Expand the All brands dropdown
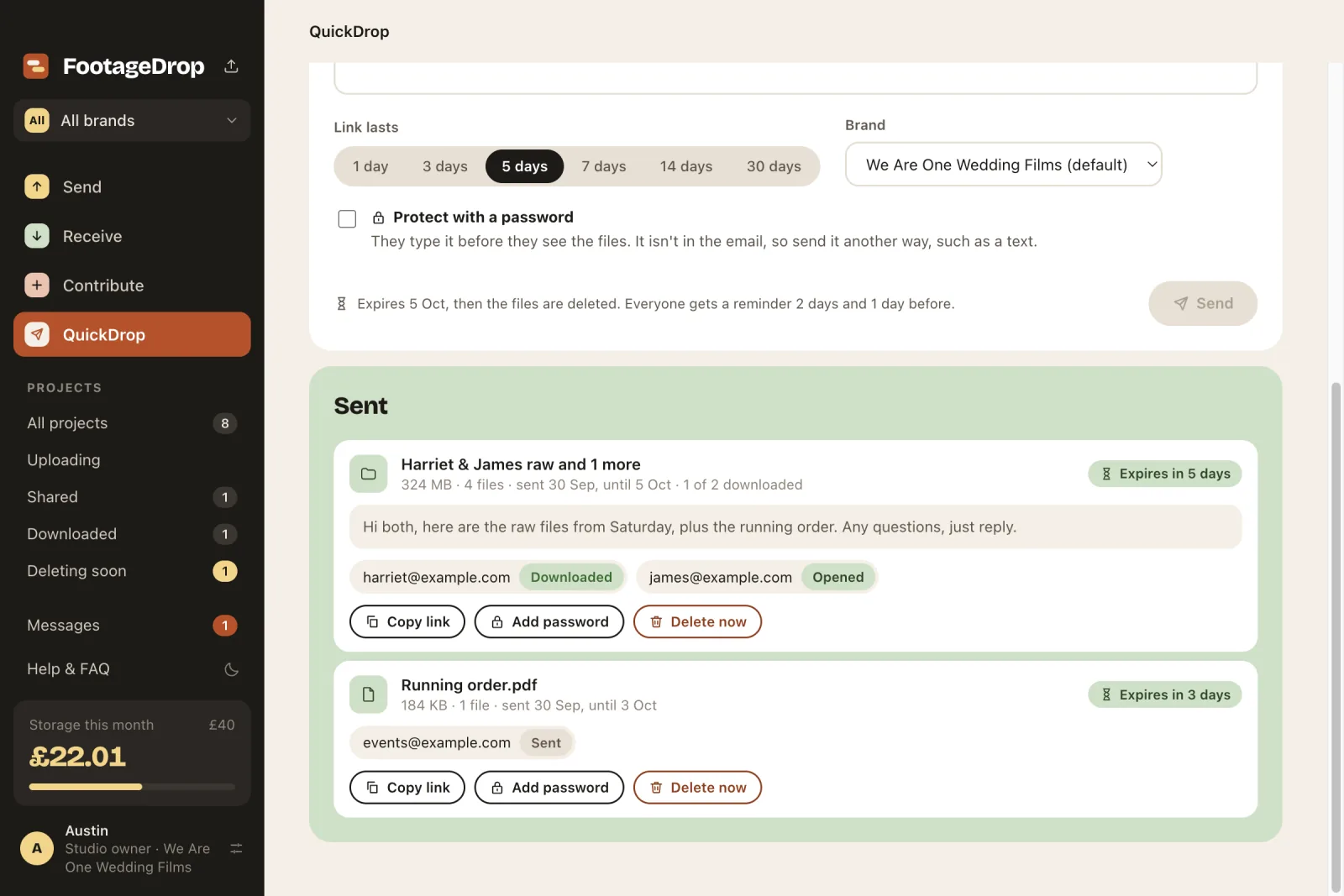This screenshot has width=1344, height=896. tap(132, 120)
